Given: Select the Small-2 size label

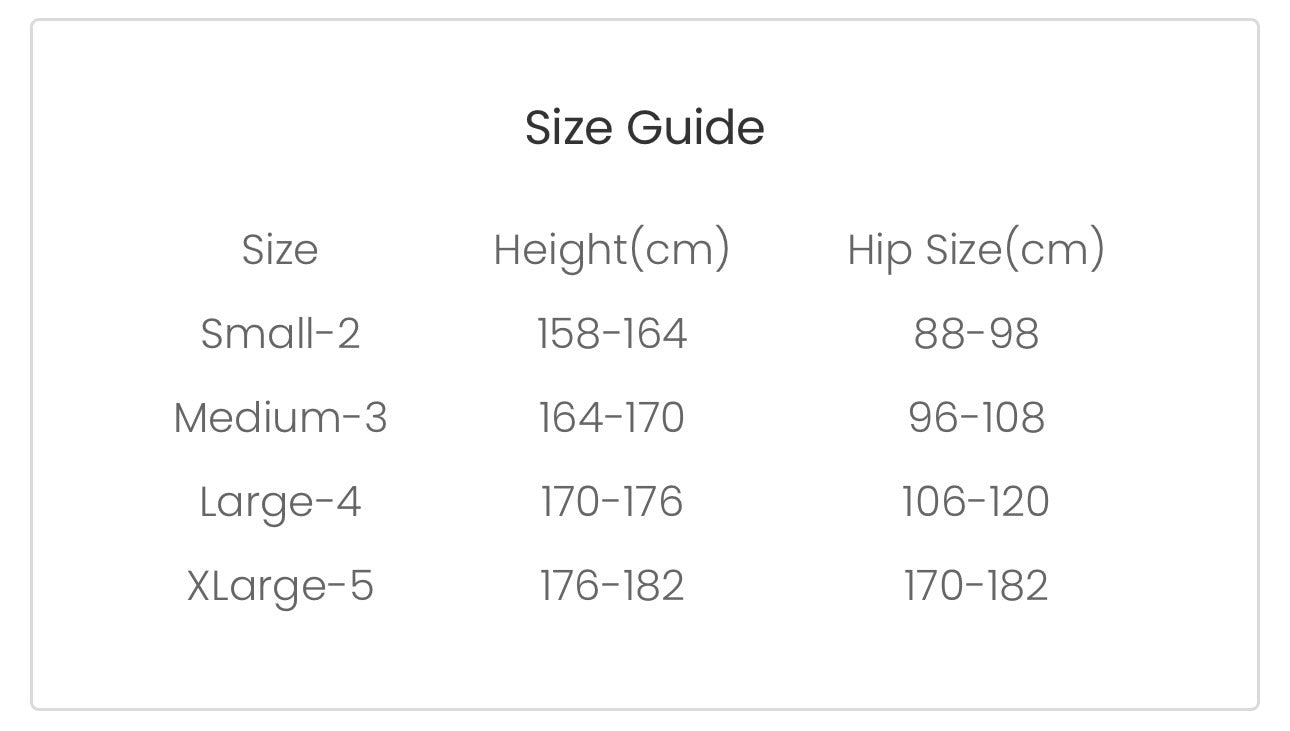Looking at the screenshot, I should [x=280, y=333].
